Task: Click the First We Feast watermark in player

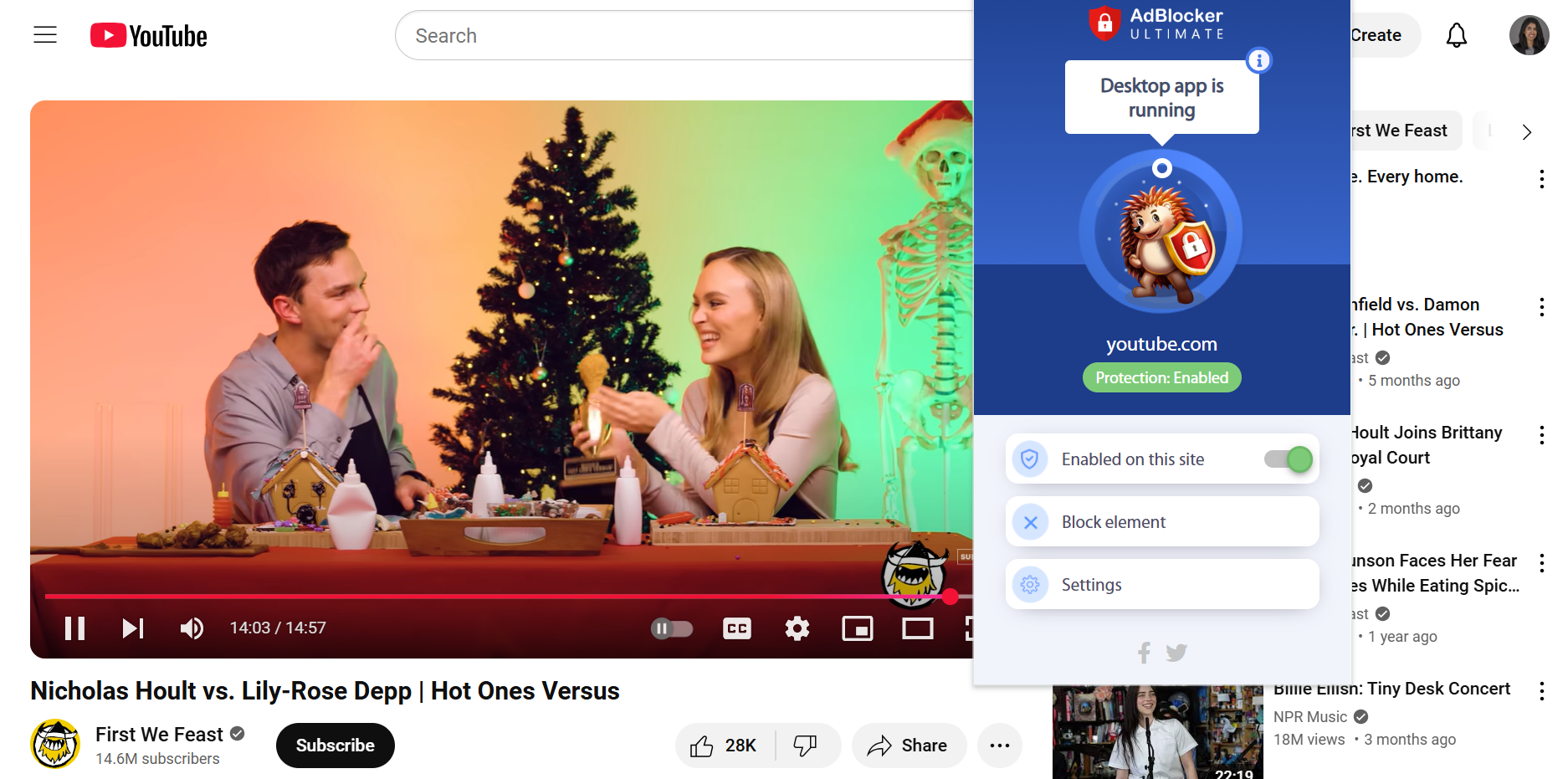Action: coord(915,573)
